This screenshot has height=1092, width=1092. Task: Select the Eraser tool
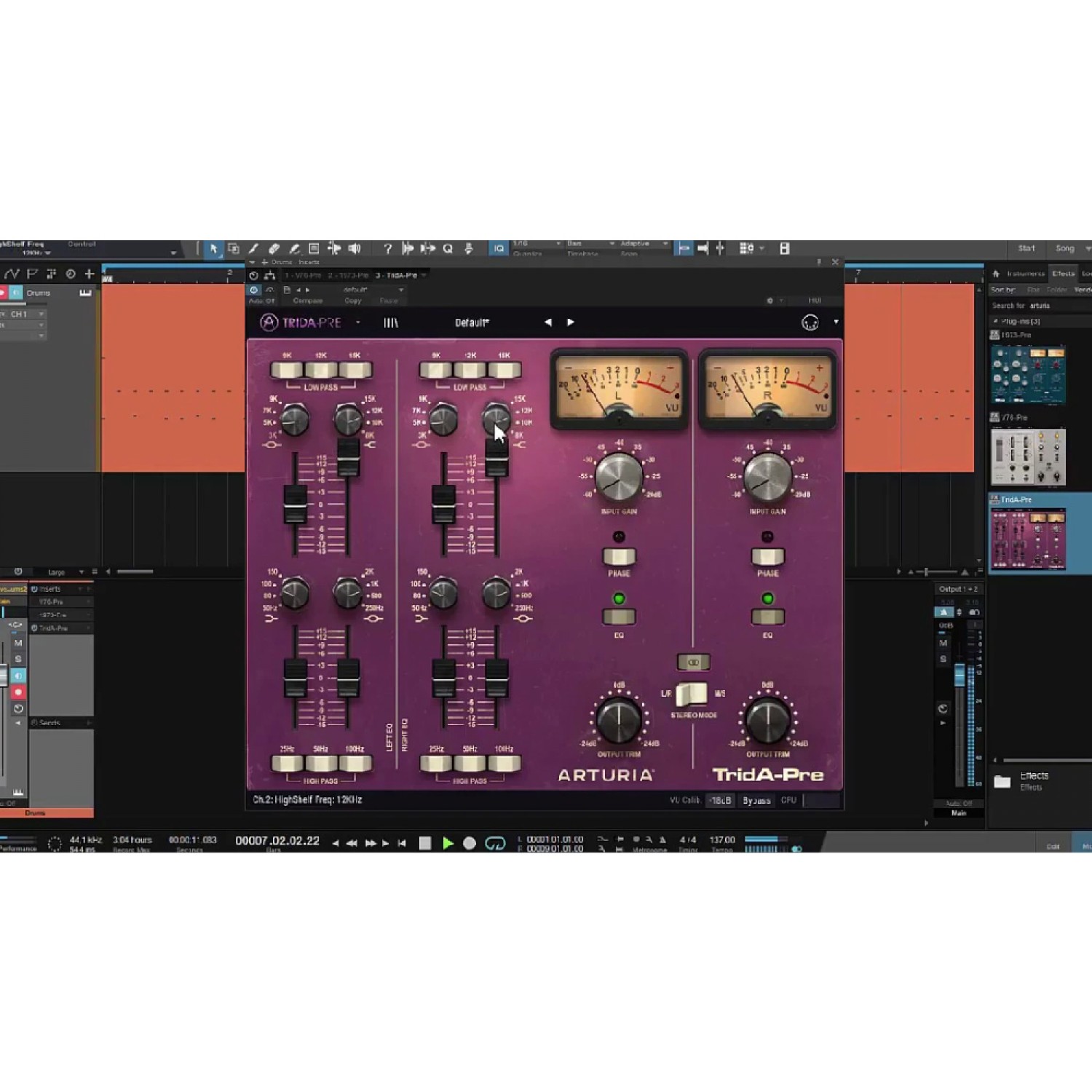coord(274,249)
